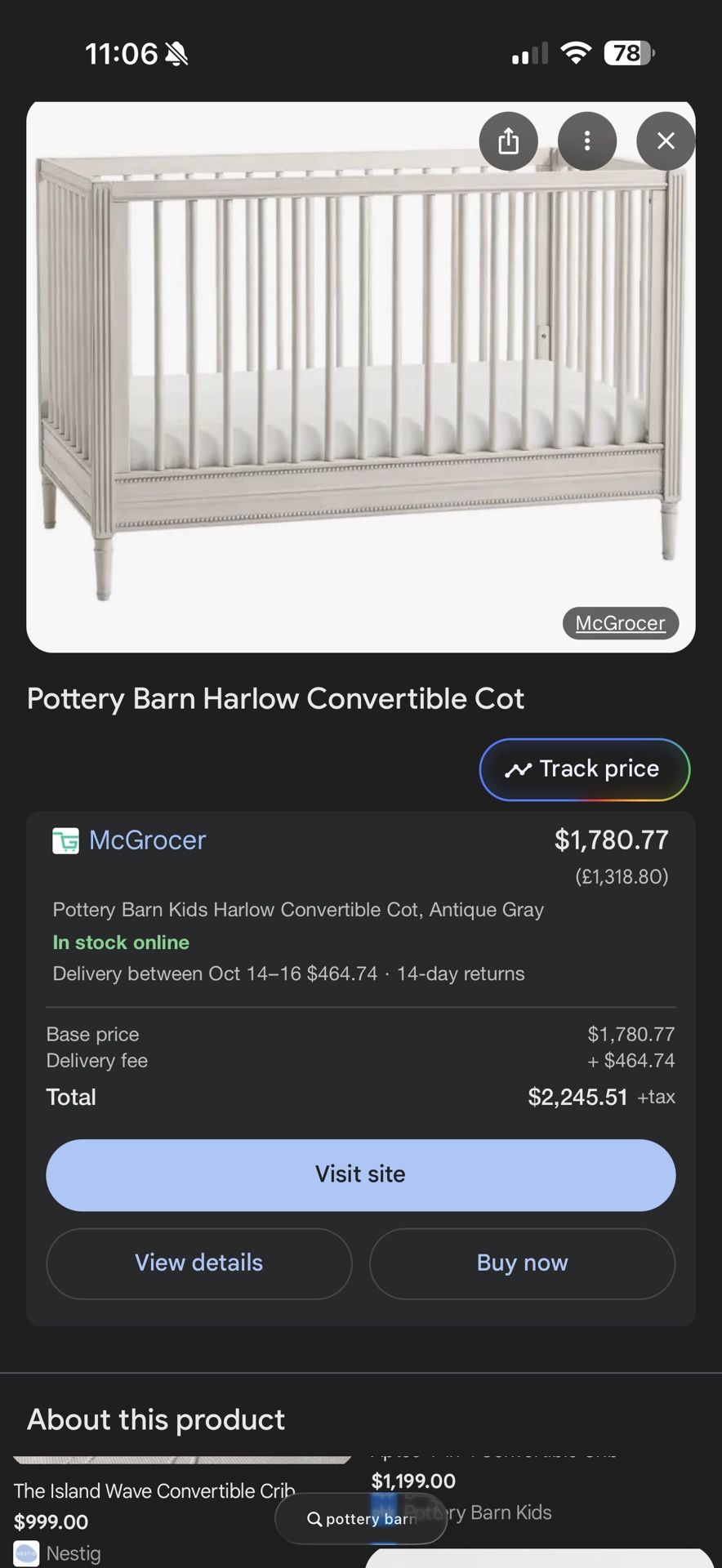Tap the Buy now button
Viewport: 722px width, 1568px height.
(522, 1263)
